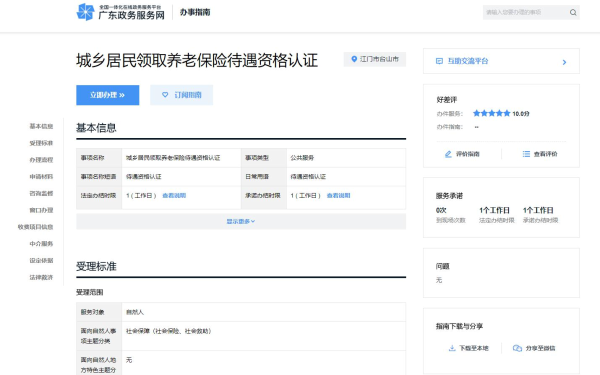The width and height of the screenshot is (600, 375).
Task: Click the 服务承诺 card heading
Action: point(449,196)
